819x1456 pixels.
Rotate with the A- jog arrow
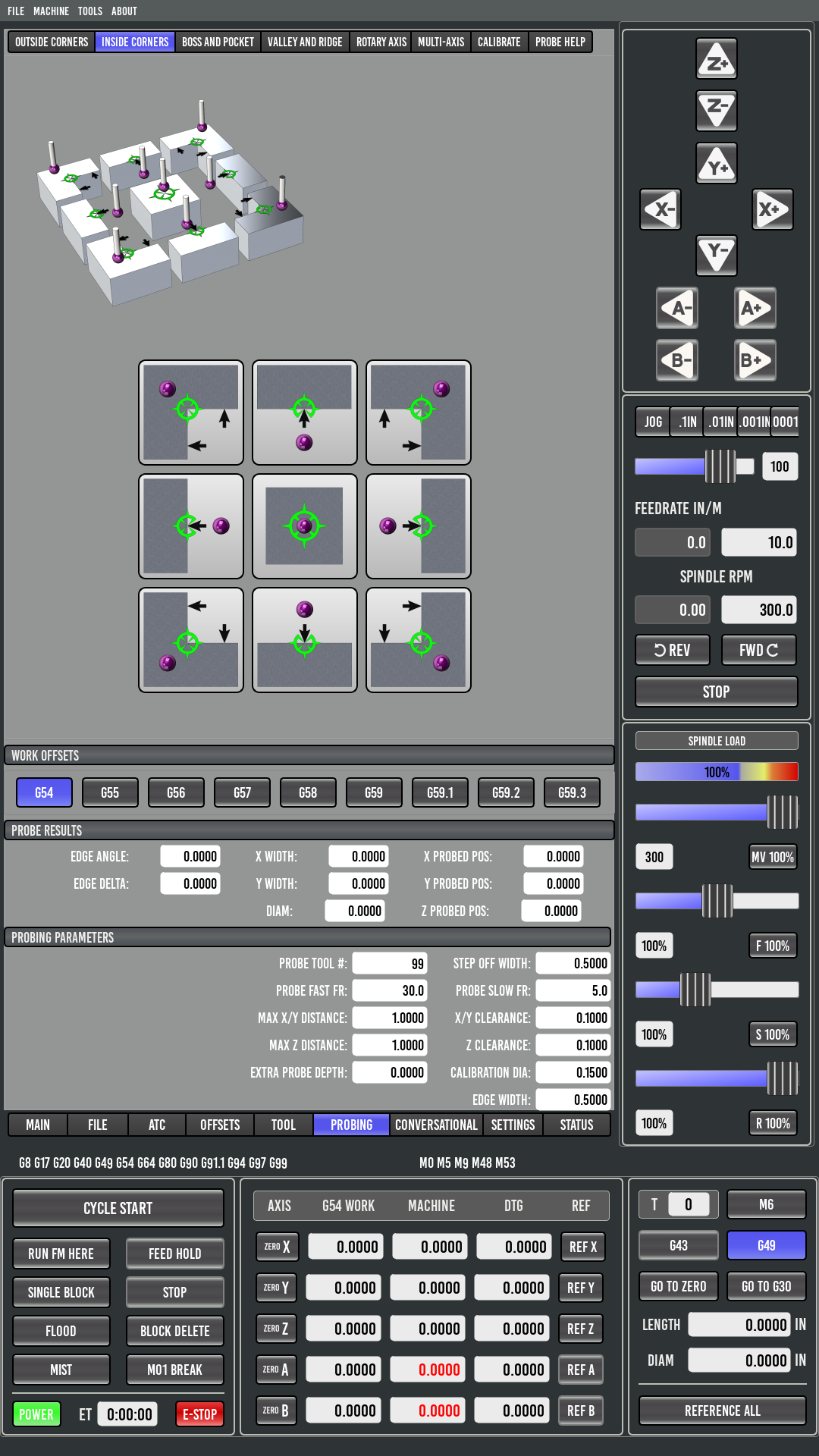pos(677,308)
